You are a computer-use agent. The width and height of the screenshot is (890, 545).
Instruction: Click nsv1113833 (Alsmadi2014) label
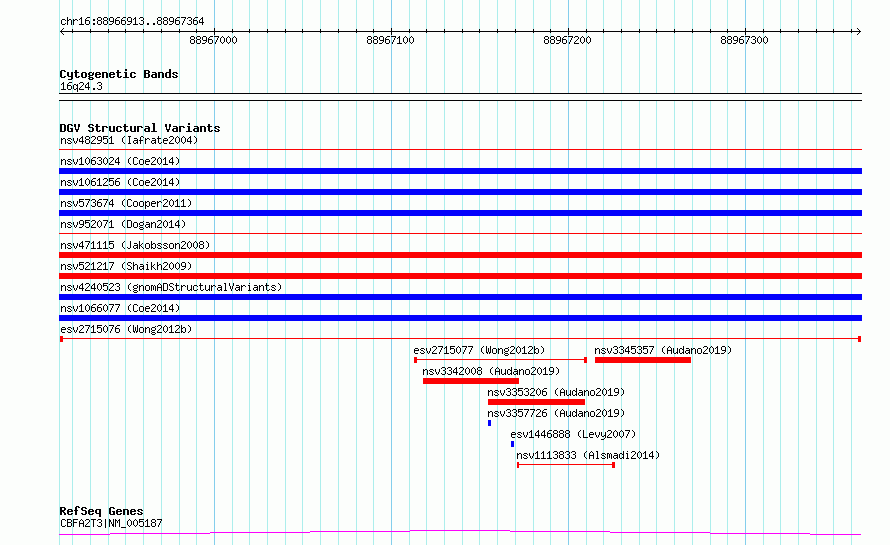pyautogui.click(x=588, y=455)
